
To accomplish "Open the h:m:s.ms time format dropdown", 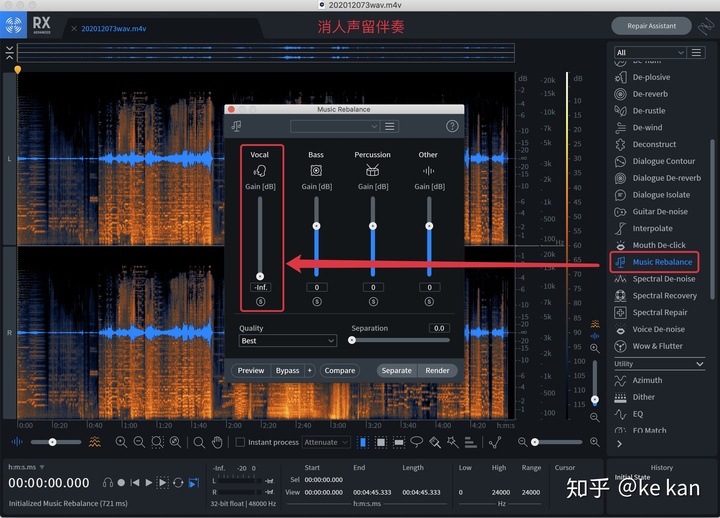I will click(26, 467).
